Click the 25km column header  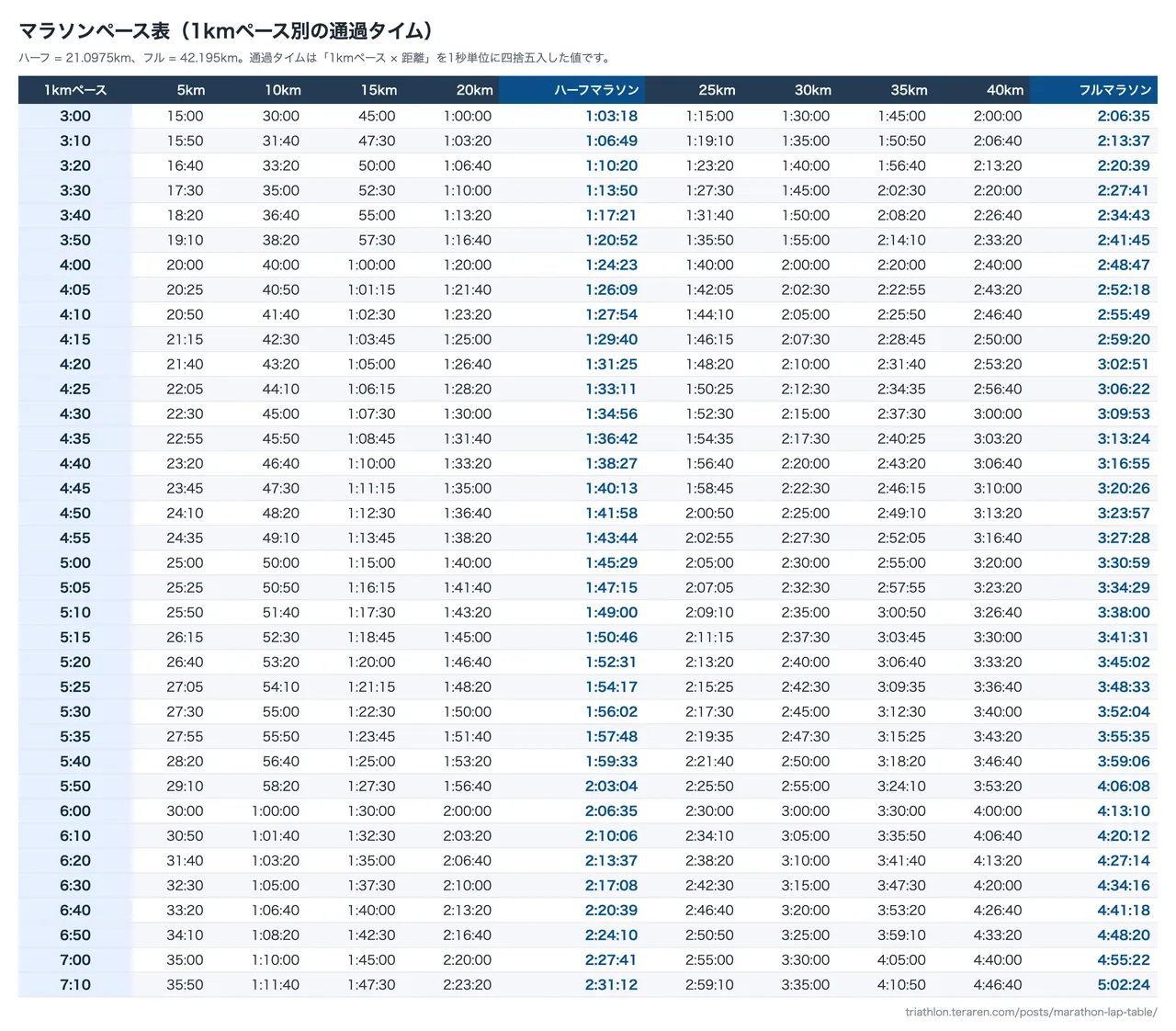coord(717,90)
